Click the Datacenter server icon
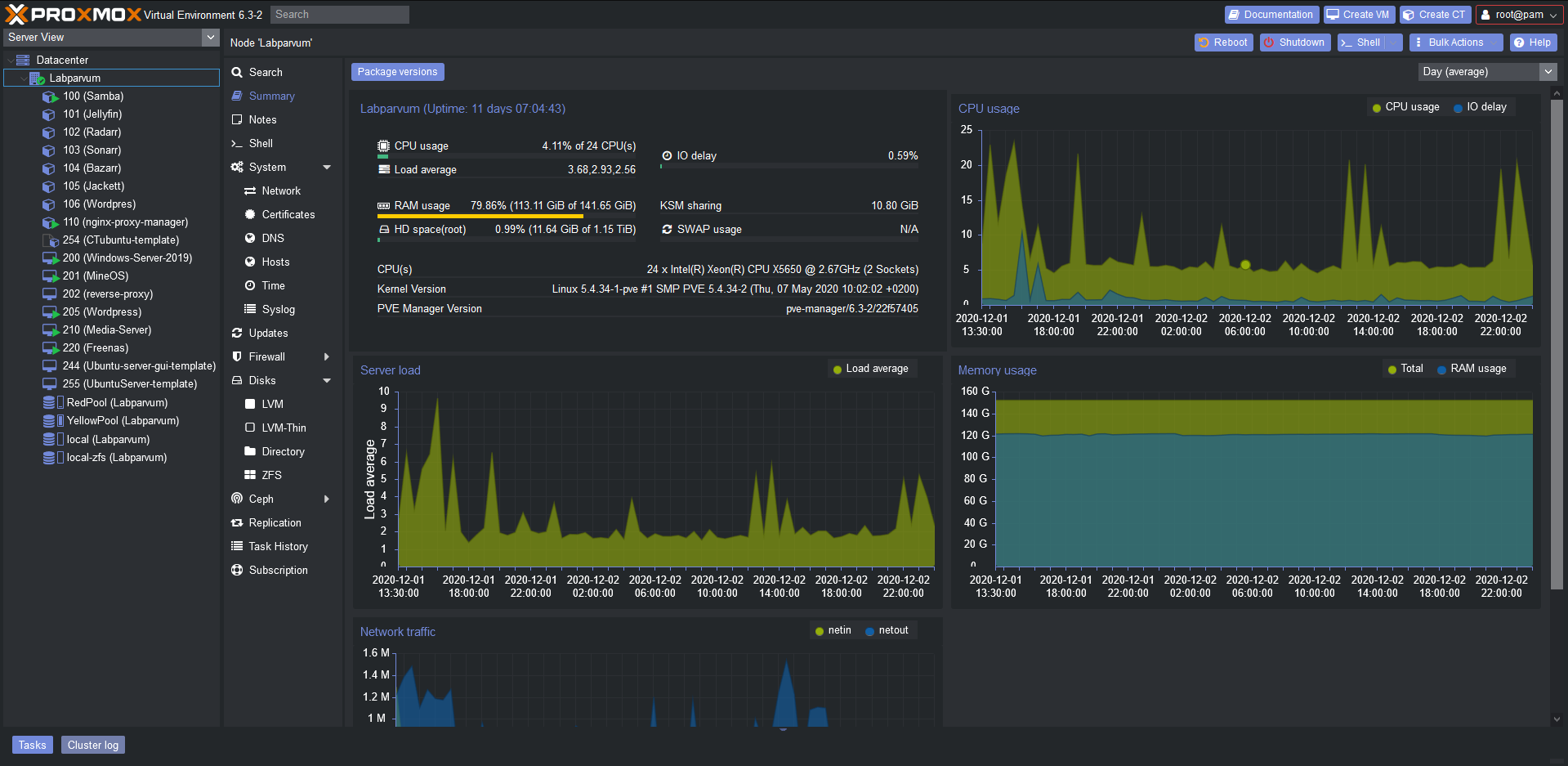The height and width of the screenshot is (766, 1568). [x=23, y=60]
